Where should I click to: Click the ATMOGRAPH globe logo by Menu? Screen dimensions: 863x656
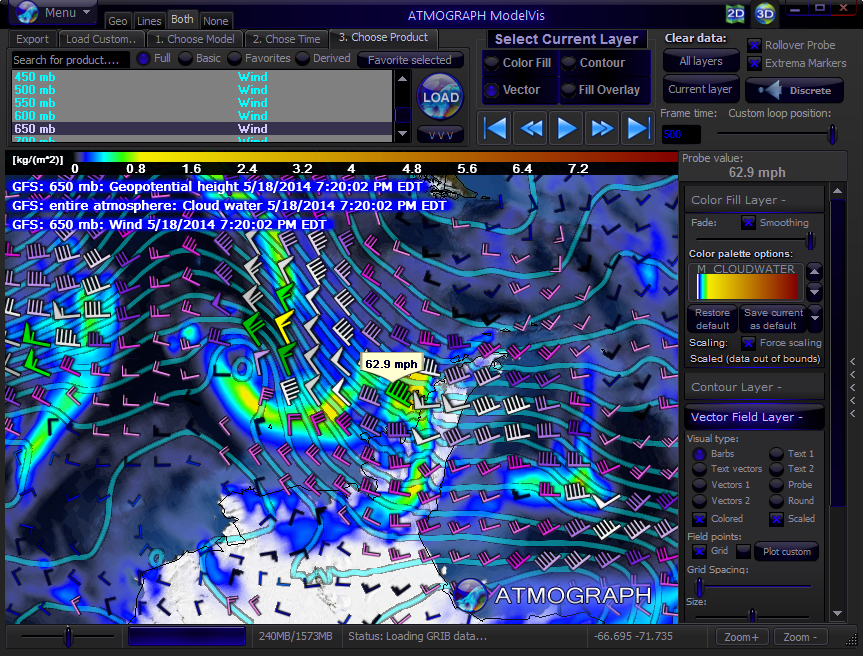click(x=27, y=12)
